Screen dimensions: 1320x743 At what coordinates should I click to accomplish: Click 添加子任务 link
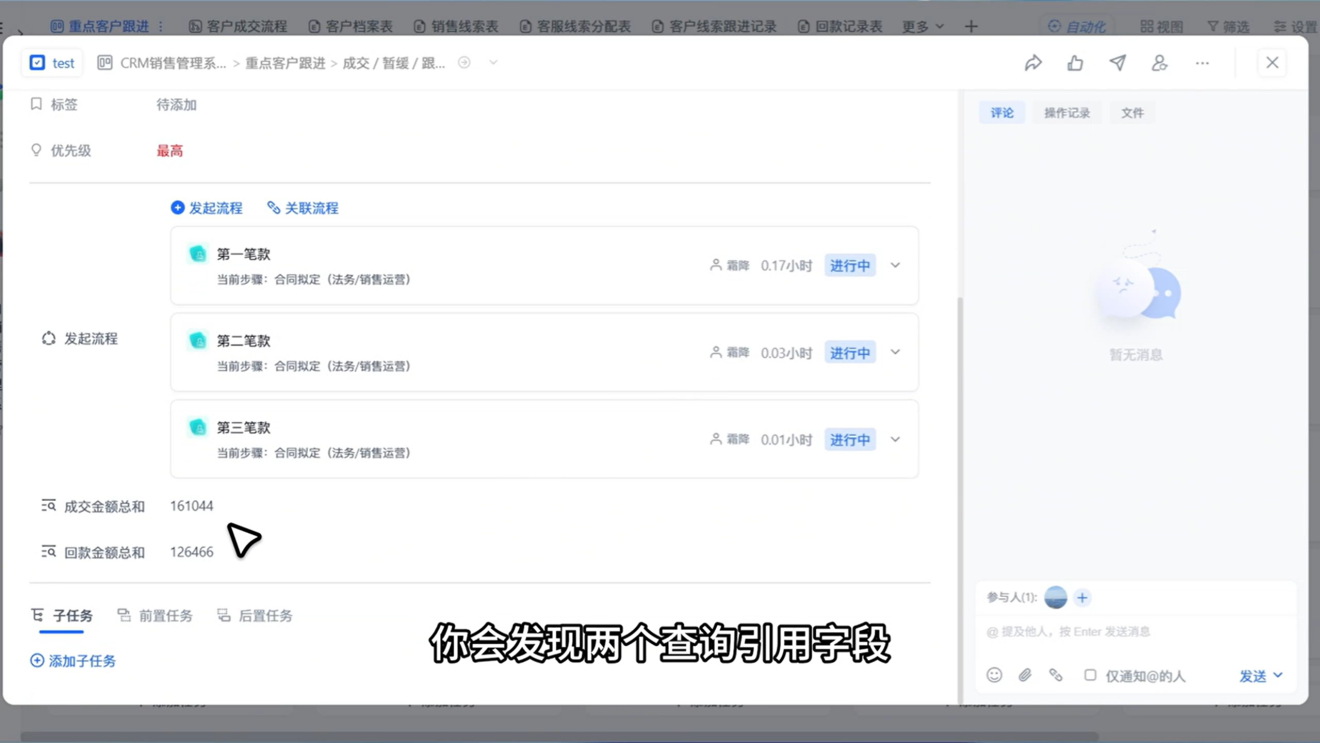(73, 661)
